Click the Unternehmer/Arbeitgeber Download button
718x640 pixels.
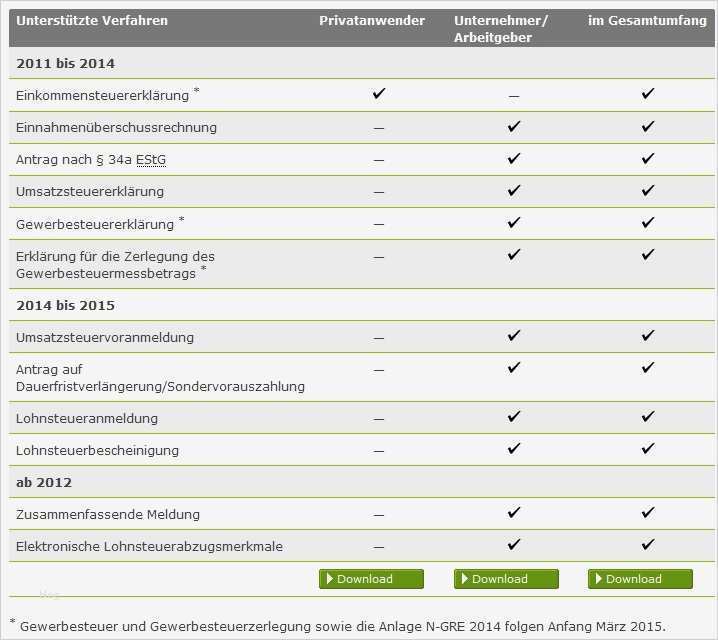pos(506,579)
